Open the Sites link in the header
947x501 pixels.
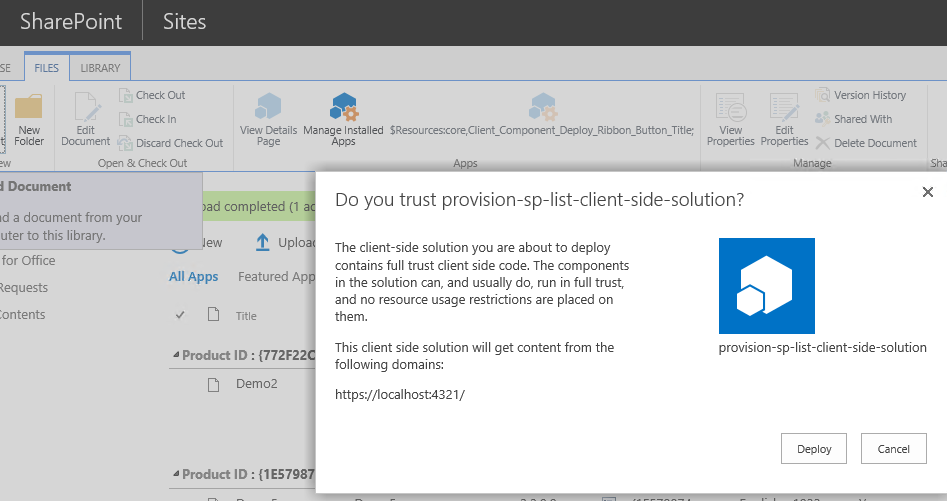[x=184, y=22]
